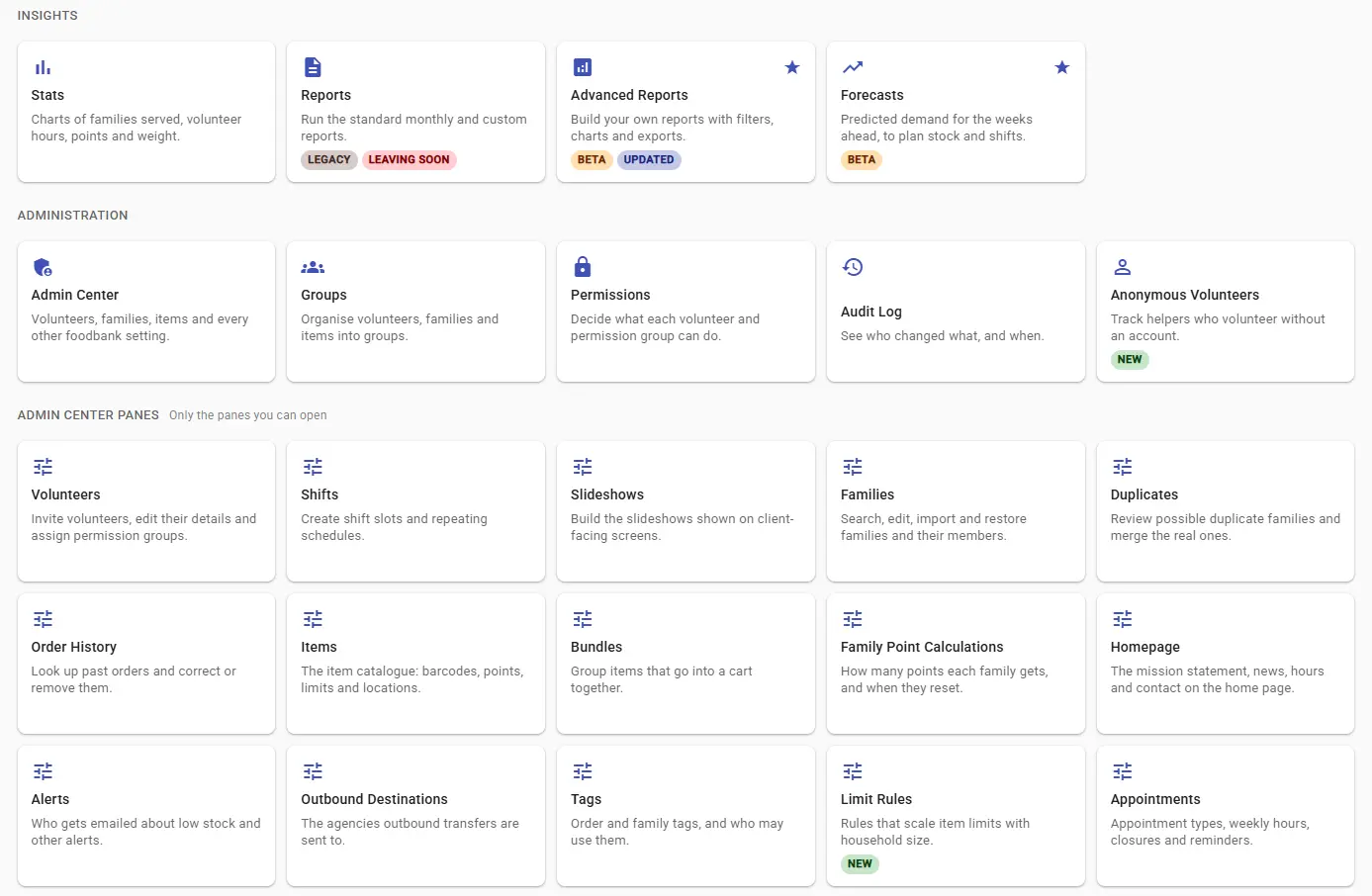Toggle favorite star on Forecasts card
The image size is (1372, 896).
[1062, 67]
